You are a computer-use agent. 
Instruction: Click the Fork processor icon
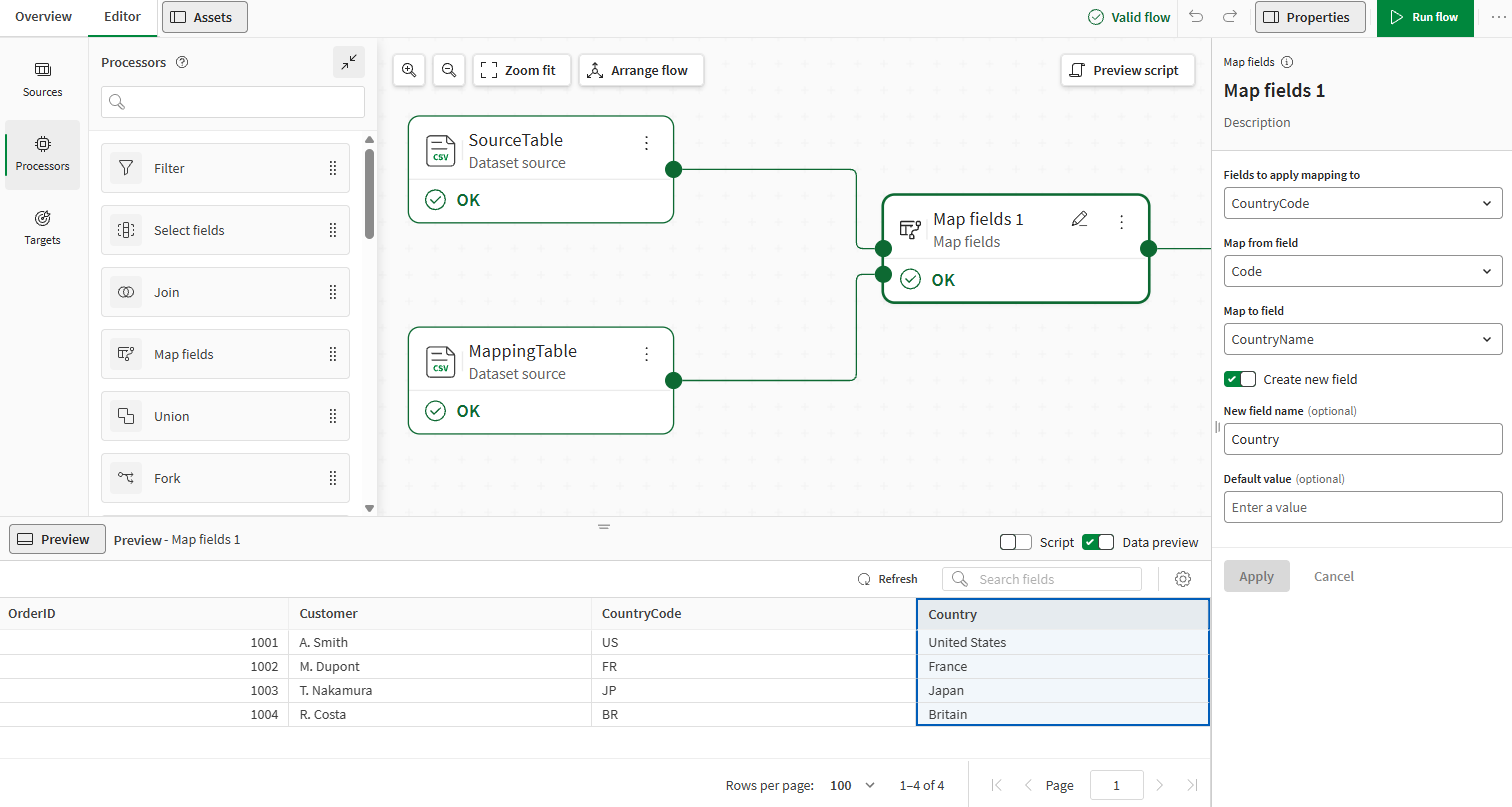126,478
